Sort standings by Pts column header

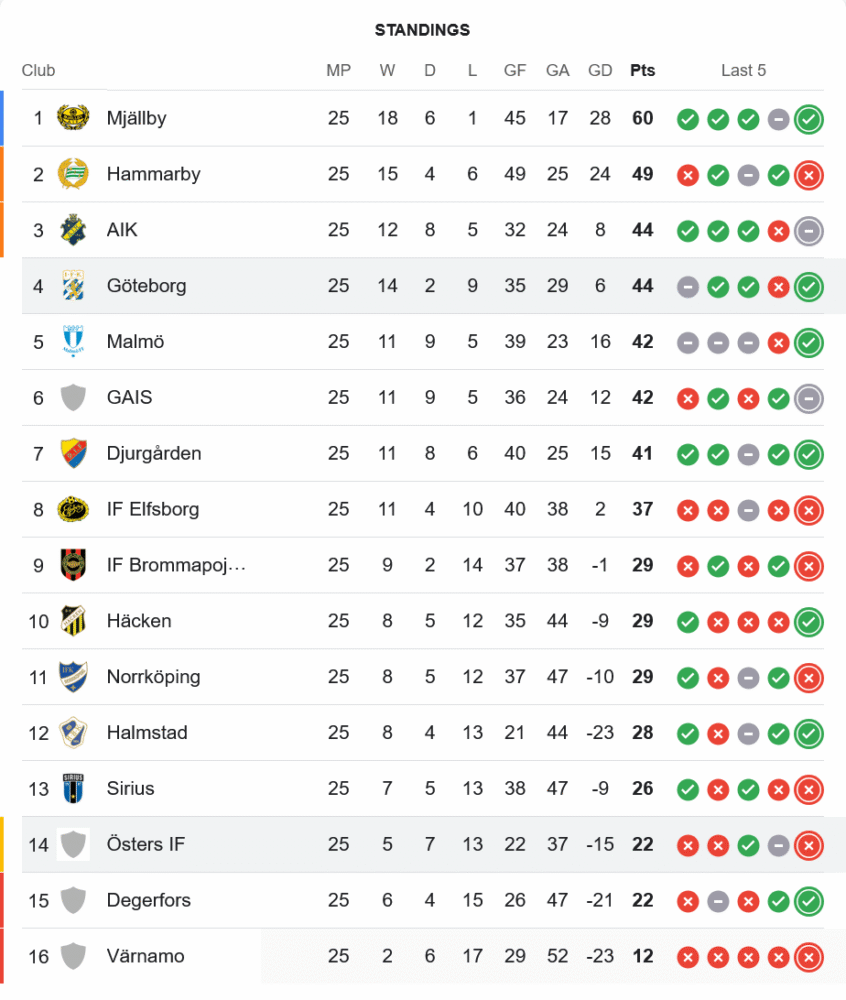(642, 71)
